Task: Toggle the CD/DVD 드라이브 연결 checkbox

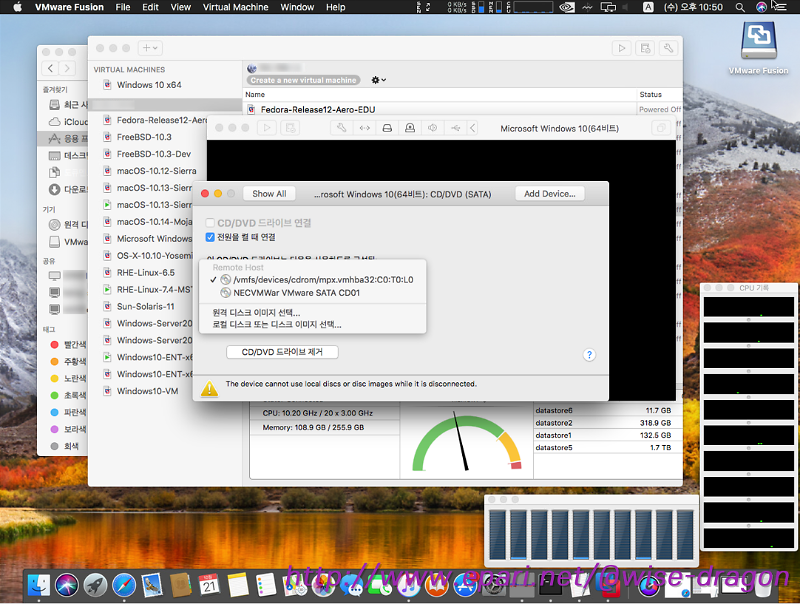Action: click(210, 223)
